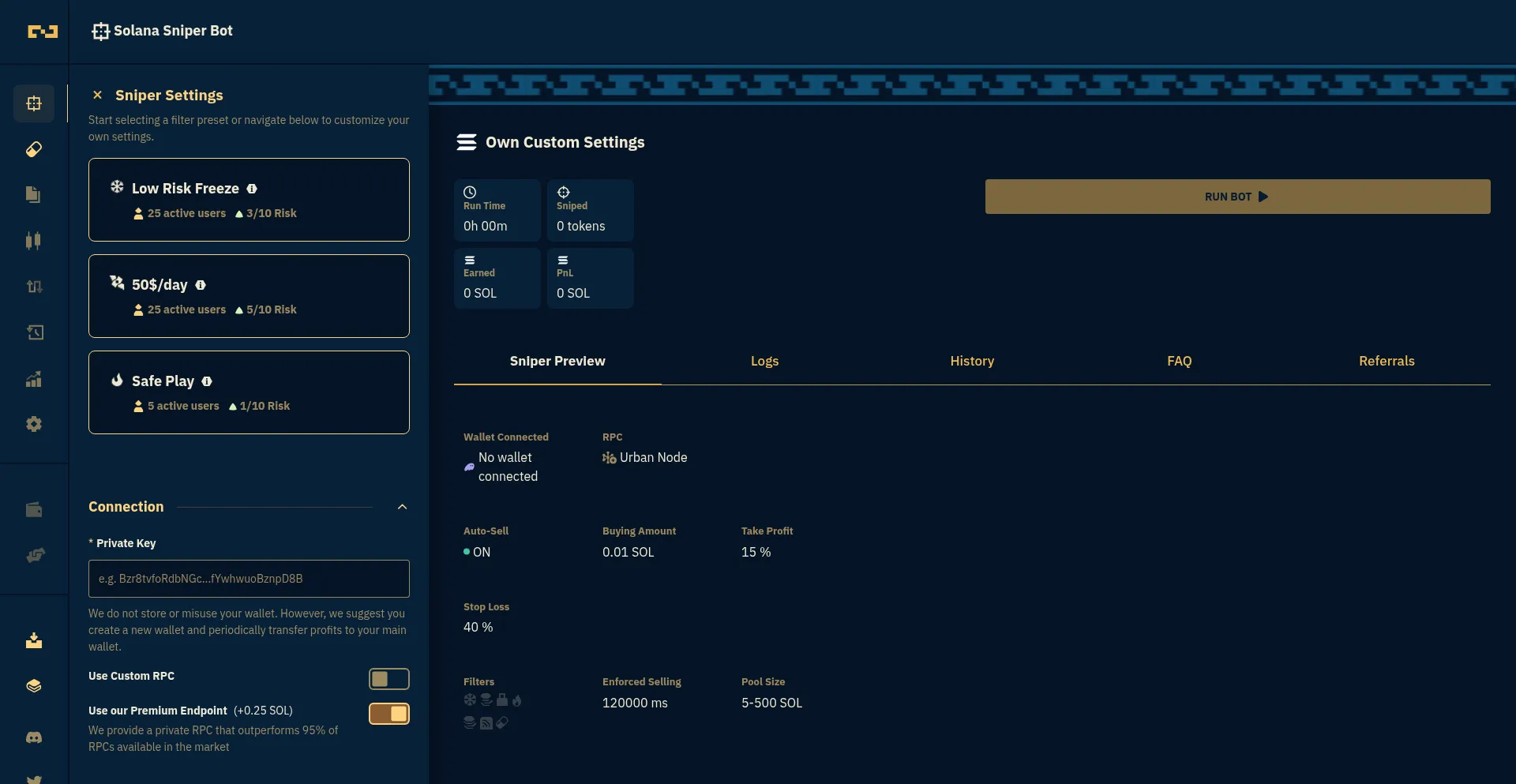1516x784 pixels.
Task: Click the hamburger icon beside Own Custom Settings
Action: (467, 142)
